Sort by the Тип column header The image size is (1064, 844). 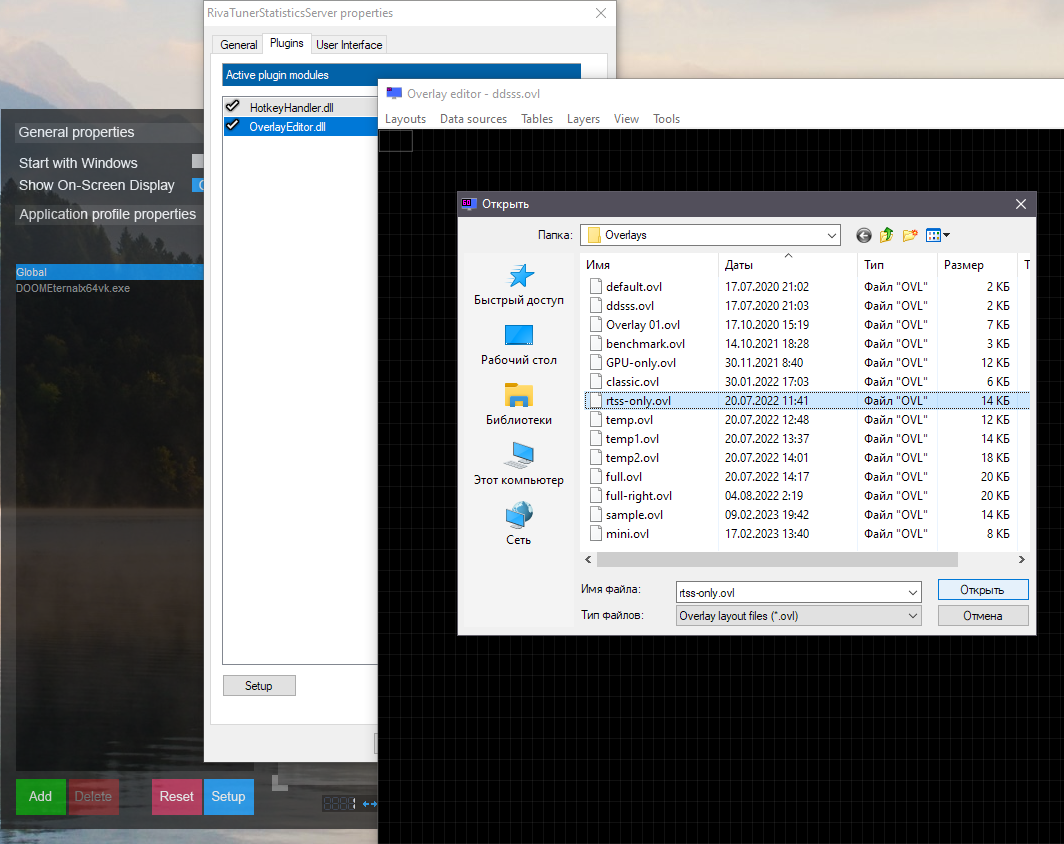(x=897, y=265)
